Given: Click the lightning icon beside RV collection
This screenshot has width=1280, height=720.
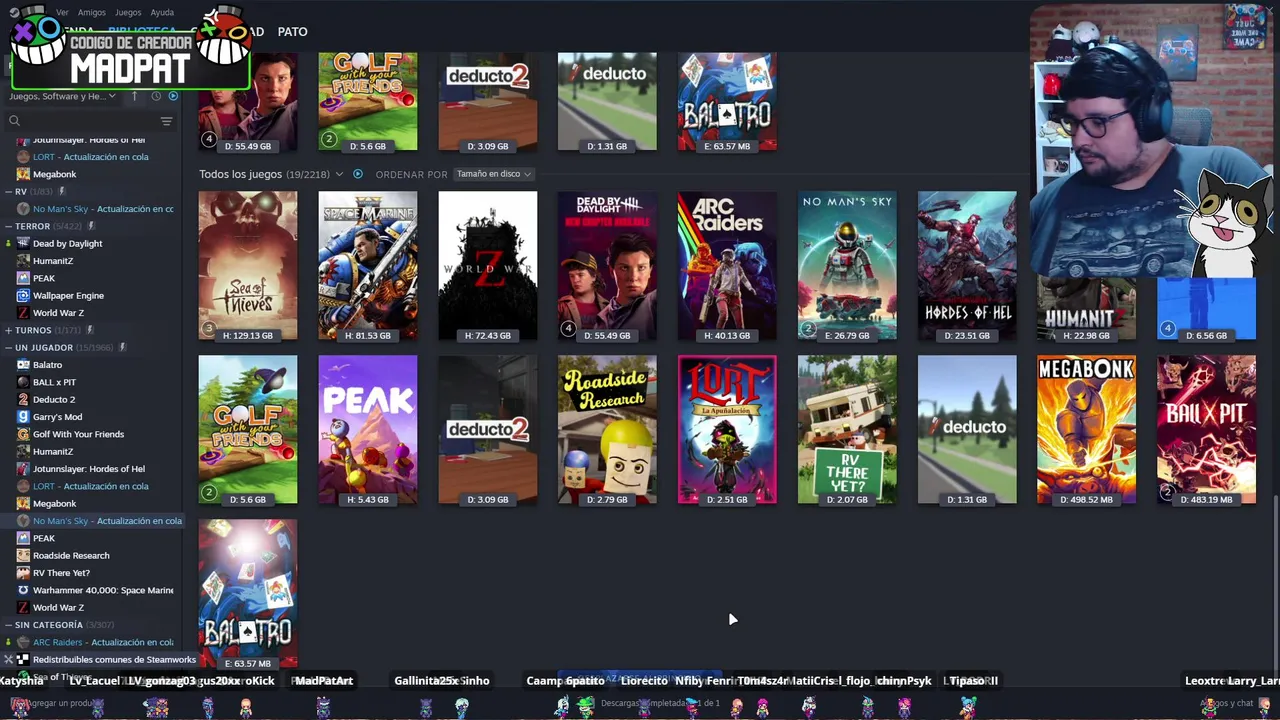Looking at the screenshot, I should point(61,191).
